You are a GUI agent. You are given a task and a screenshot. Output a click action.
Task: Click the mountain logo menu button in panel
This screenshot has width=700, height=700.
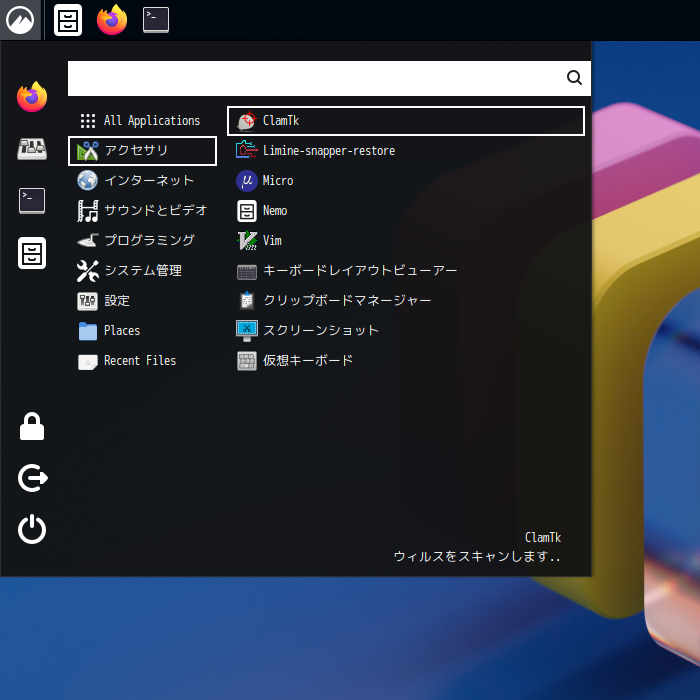point(20,20)
